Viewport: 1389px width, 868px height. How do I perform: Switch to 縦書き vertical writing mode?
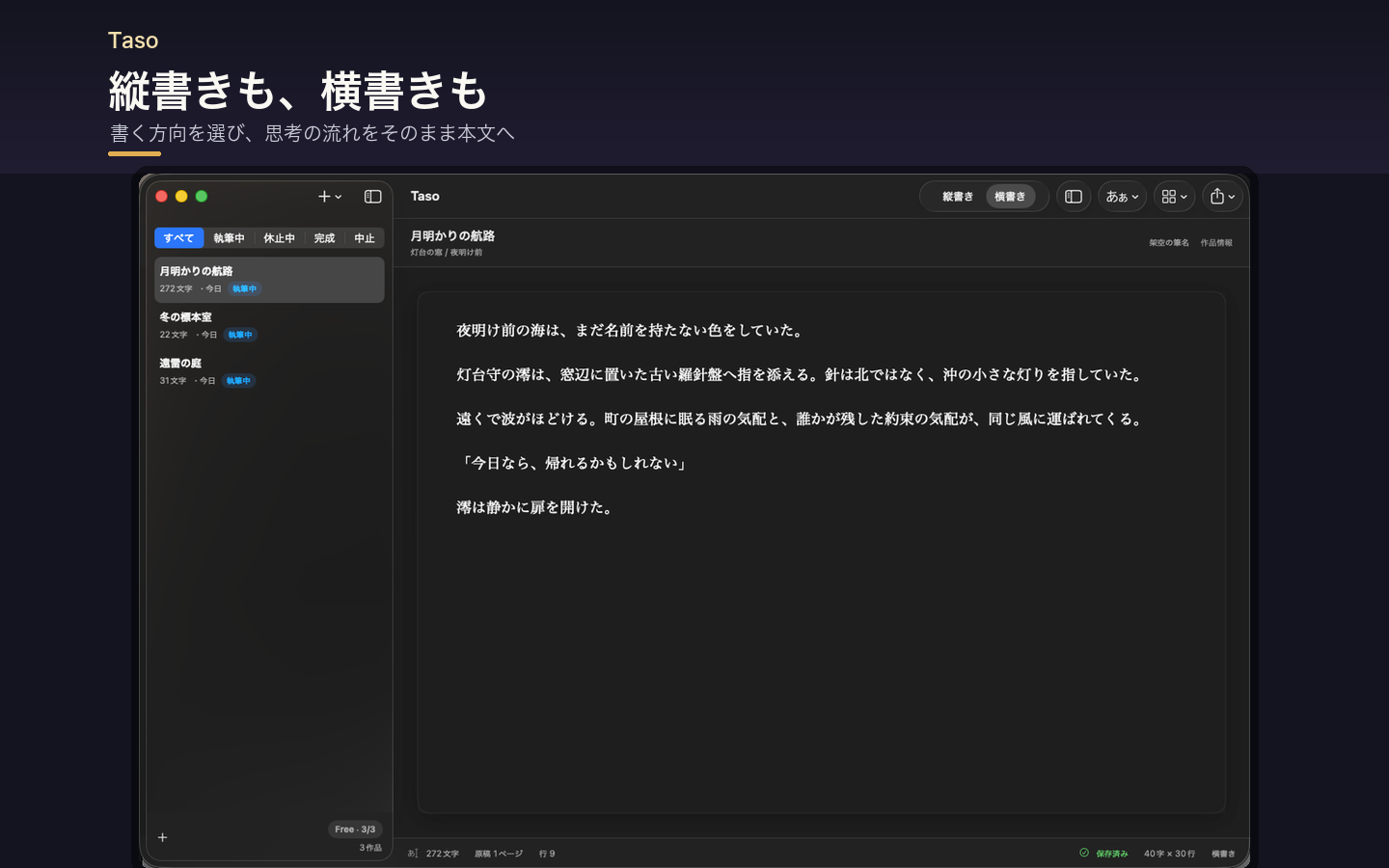pyautogui.click(x=958, y=197)
